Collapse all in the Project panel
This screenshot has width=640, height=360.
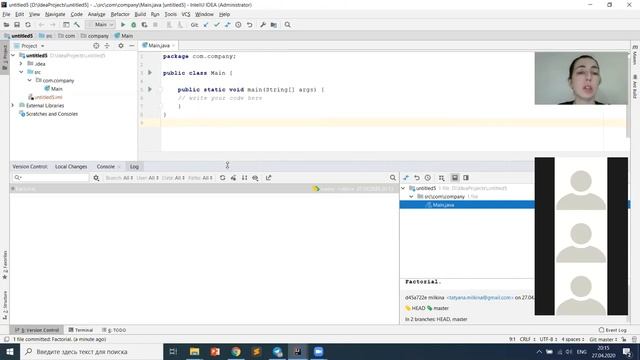pos(107,46)
